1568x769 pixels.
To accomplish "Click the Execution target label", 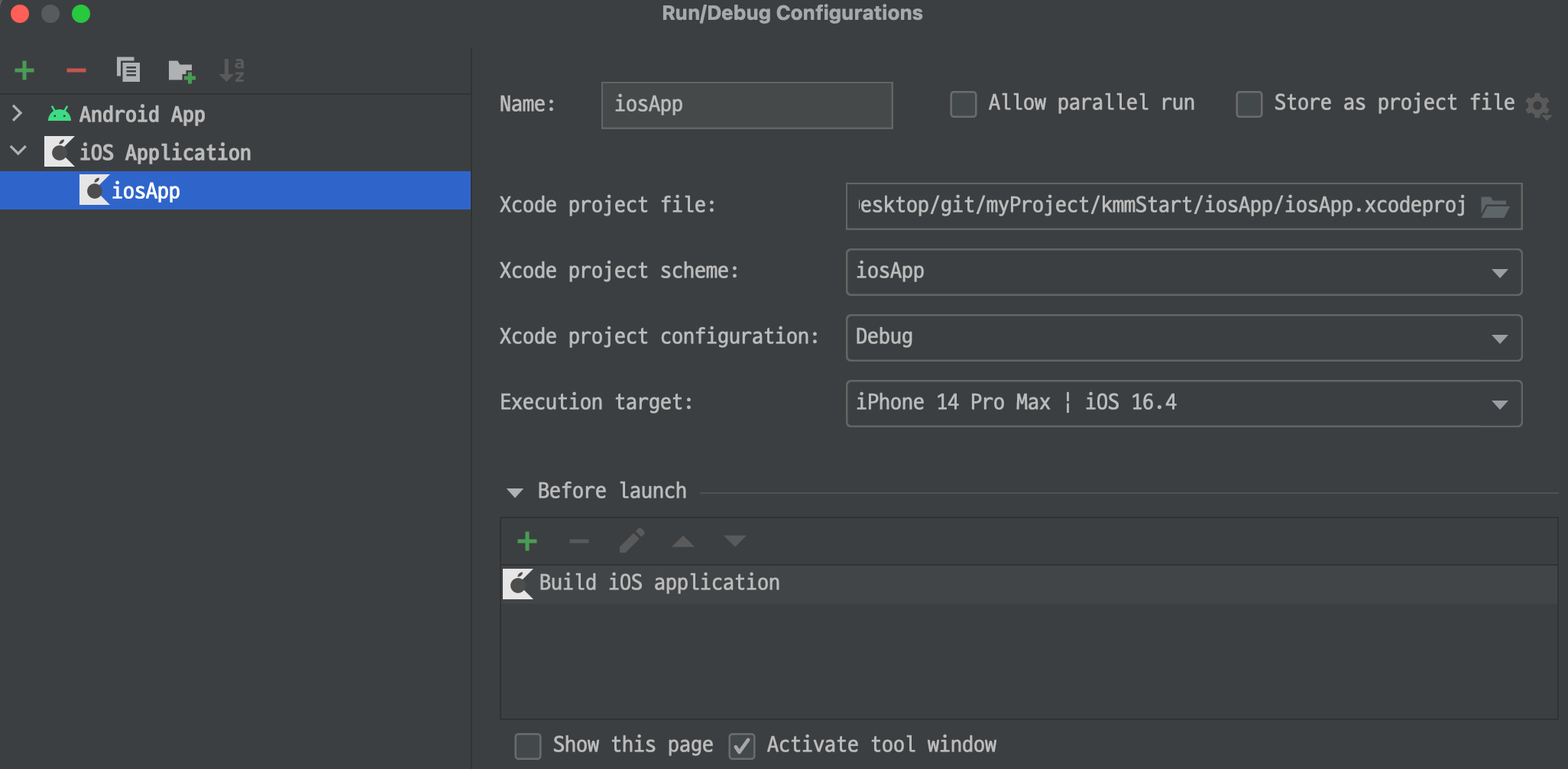I will [596, 402].
